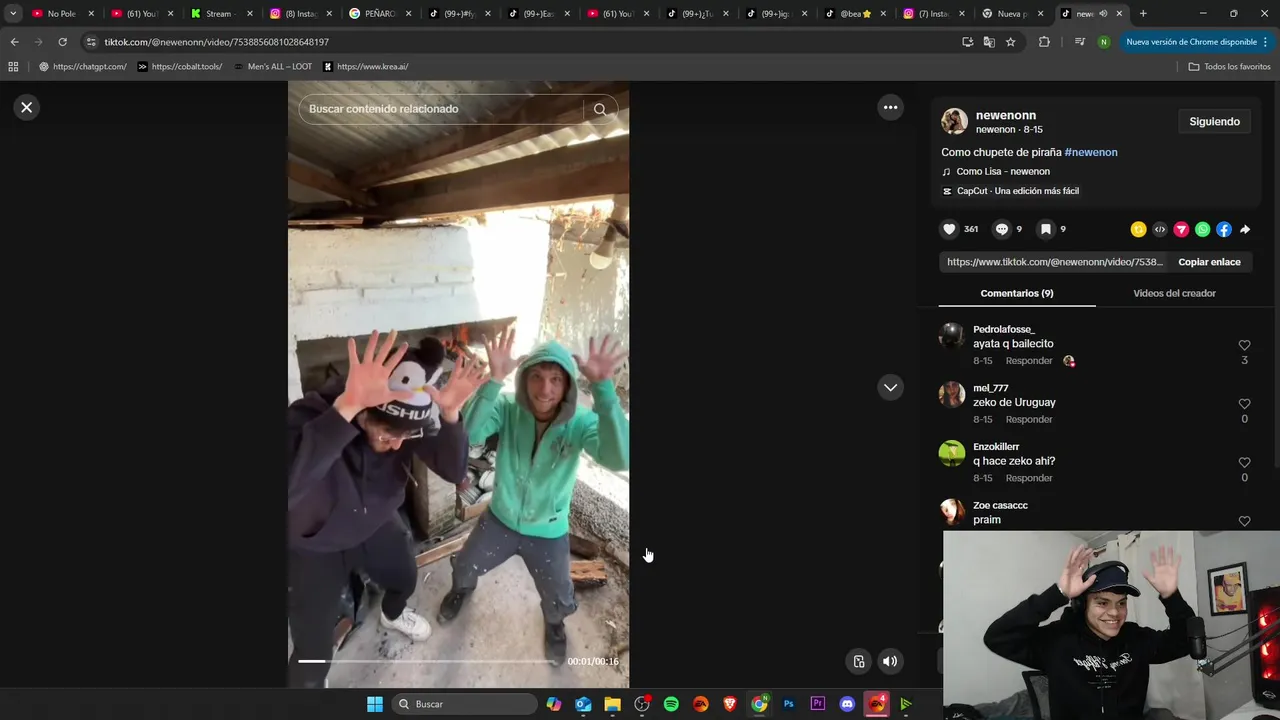
Task: Share the video via the red send icon
Action: pyautogui.click(x=1181, y=229)
